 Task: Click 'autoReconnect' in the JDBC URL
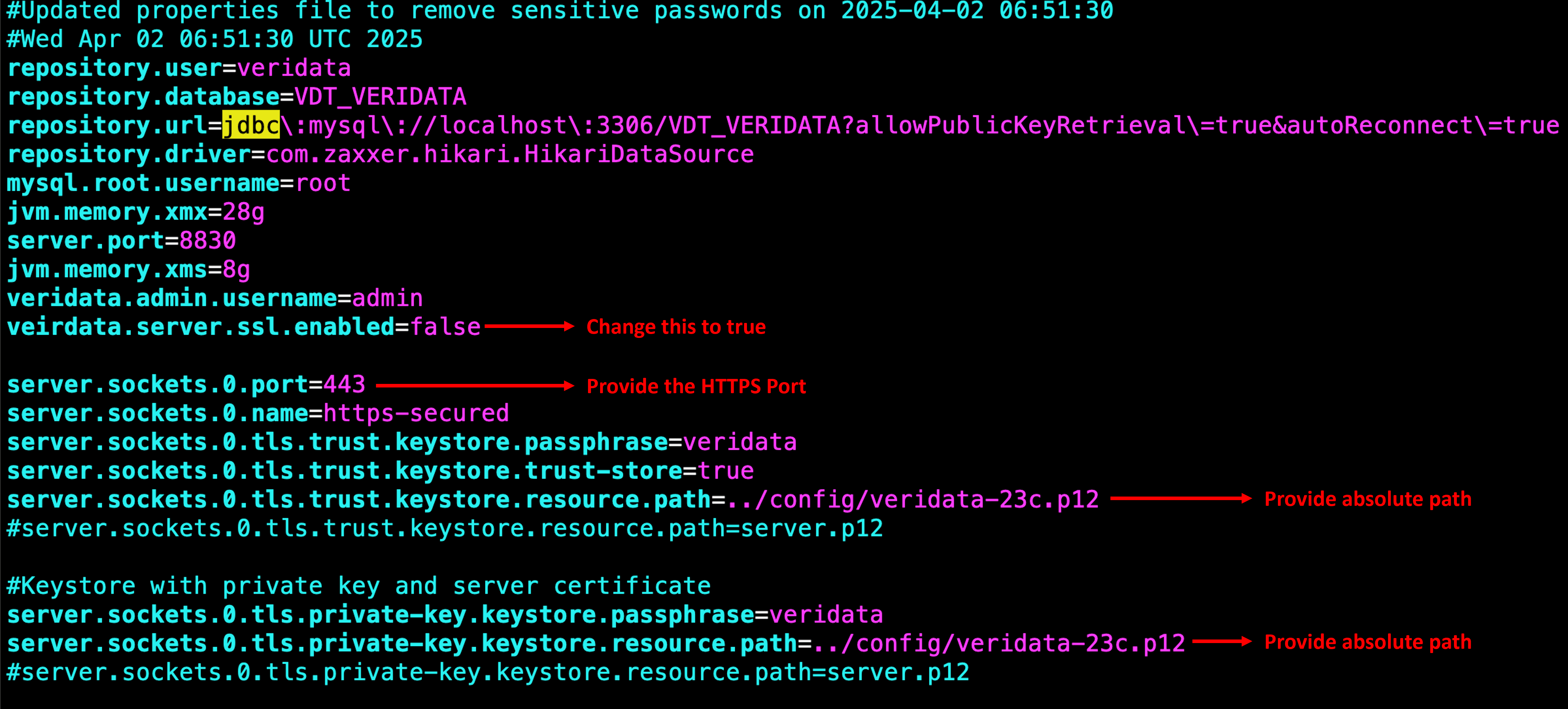click(x=1380, y=125)
